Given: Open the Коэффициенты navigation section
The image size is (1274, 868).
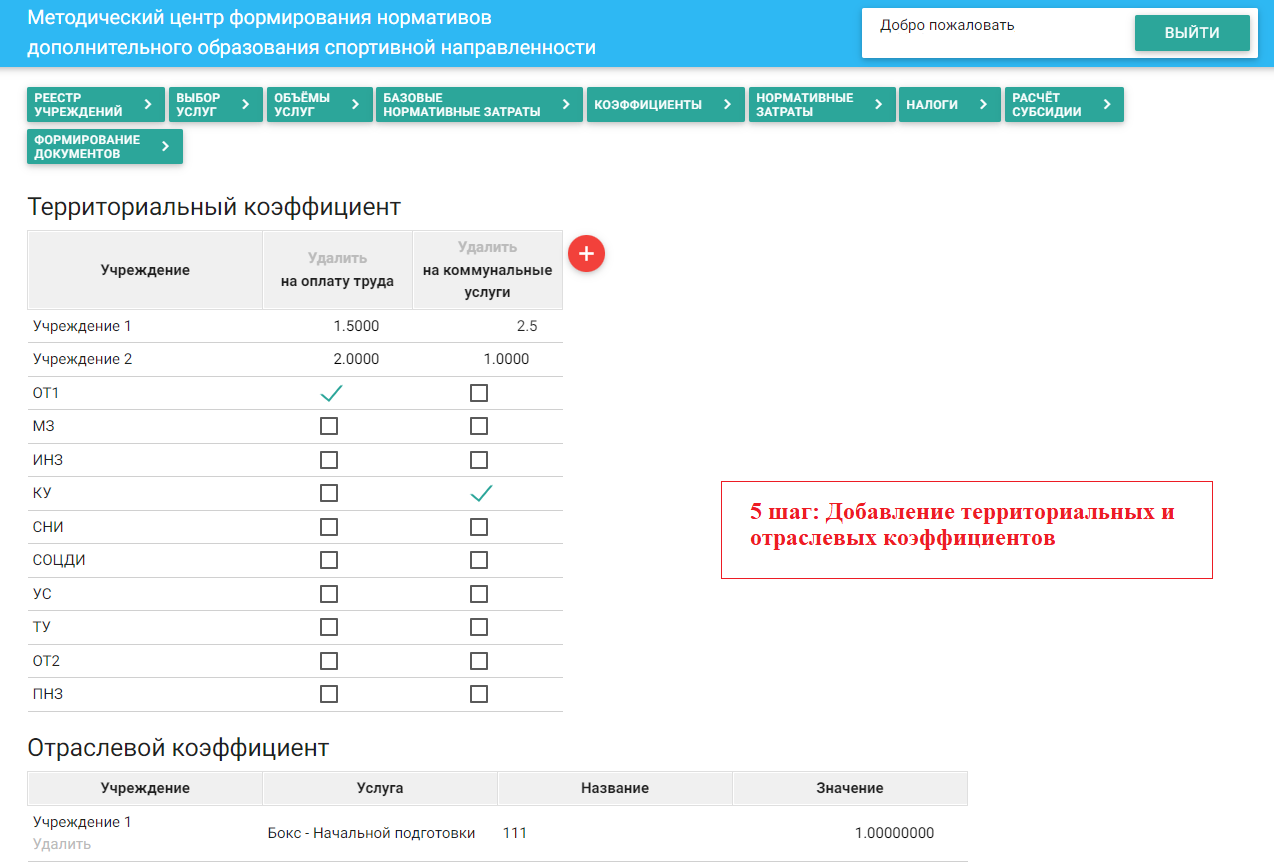Looking at the screenshot, I should tap(665, 105).
